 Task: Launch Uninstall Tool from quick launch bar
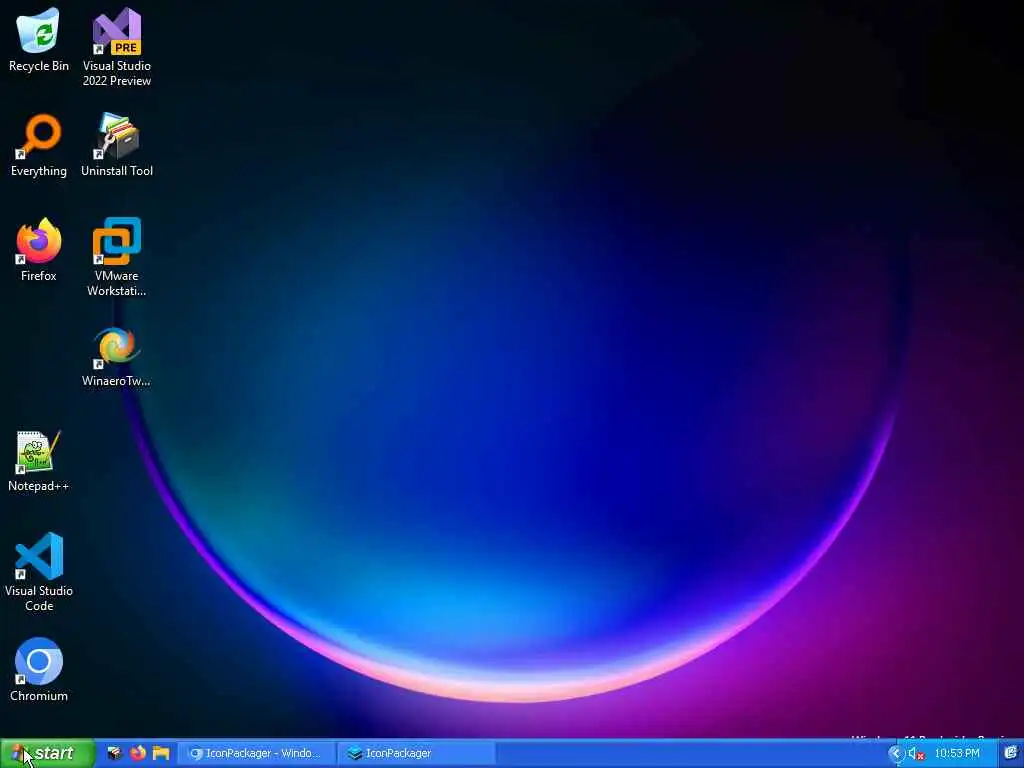[x=115, y=754]
